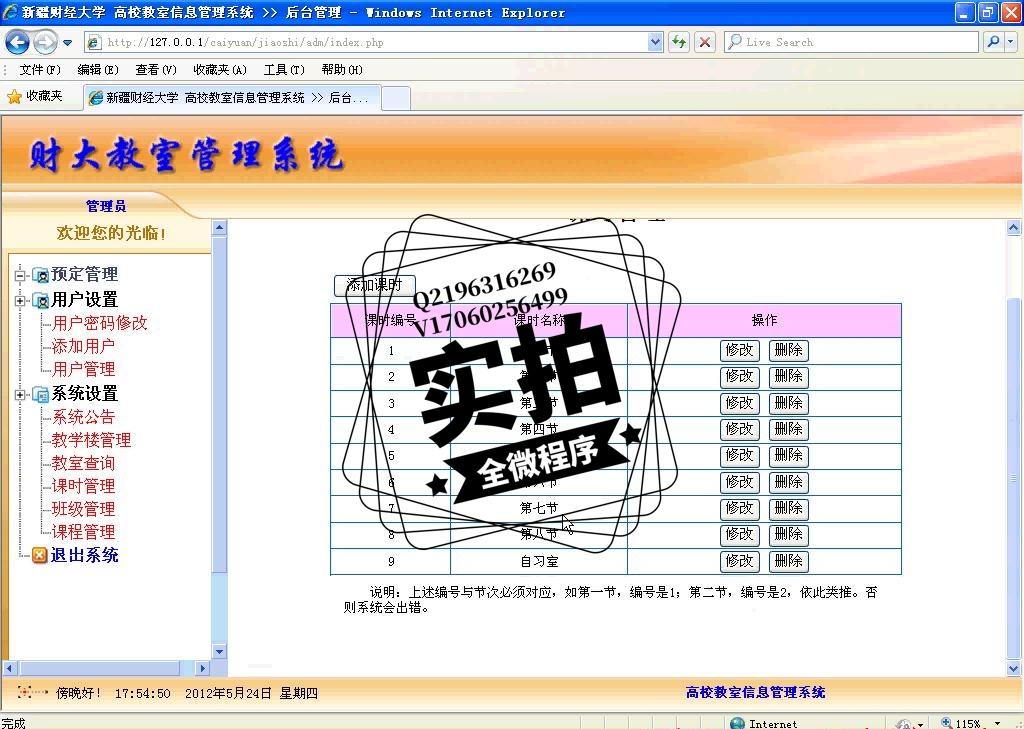The width and height of the screenshot is (1024, 729).
Task: Click the 退出系统 logout link
Action: point(84,555)
